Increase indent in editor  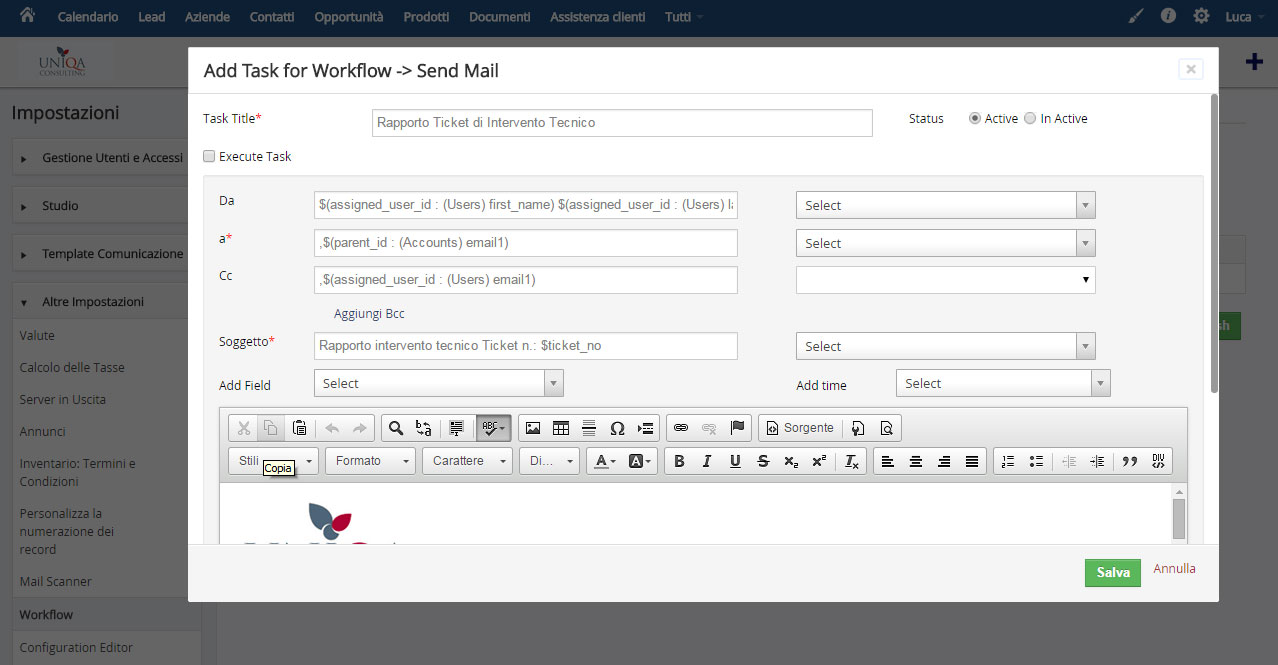point(1097,461)
